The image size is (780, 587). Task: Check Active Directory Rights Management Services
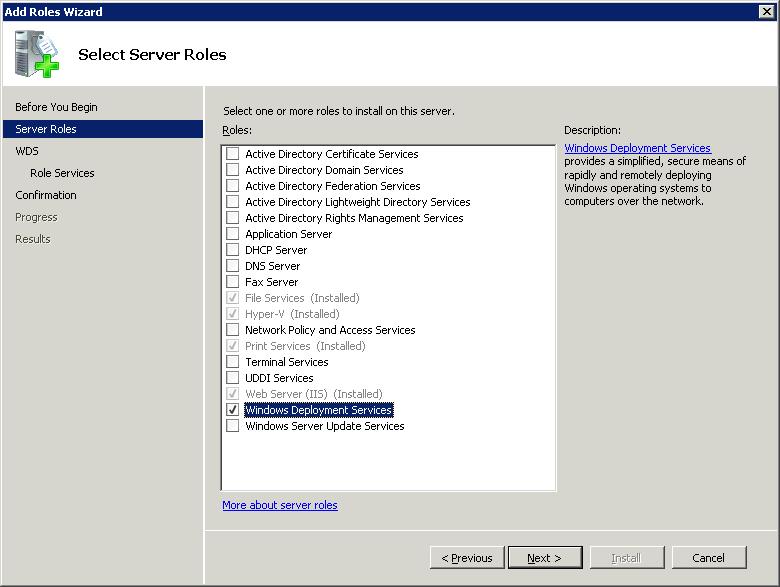232,217
